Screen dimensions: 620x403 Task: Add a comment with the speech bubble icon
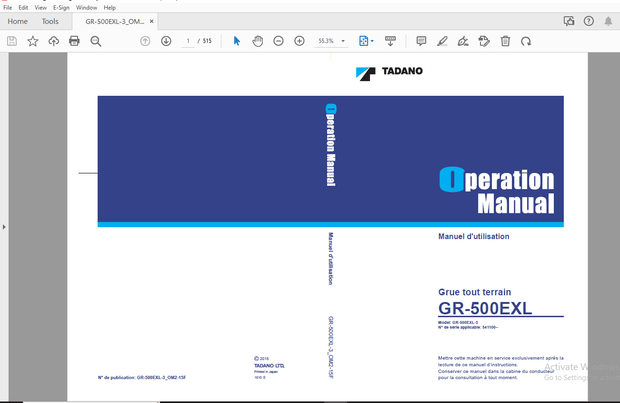(421, 41)
